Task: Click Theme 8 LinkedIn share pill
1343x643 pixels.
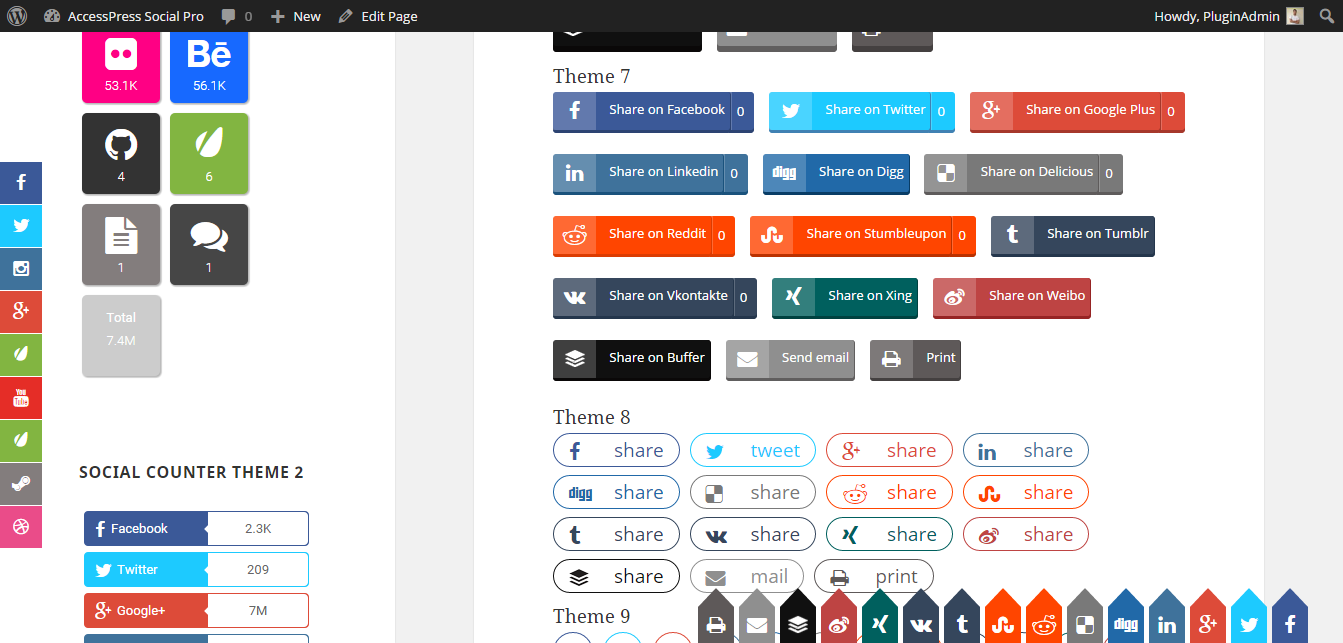Action: [1026, 450]
